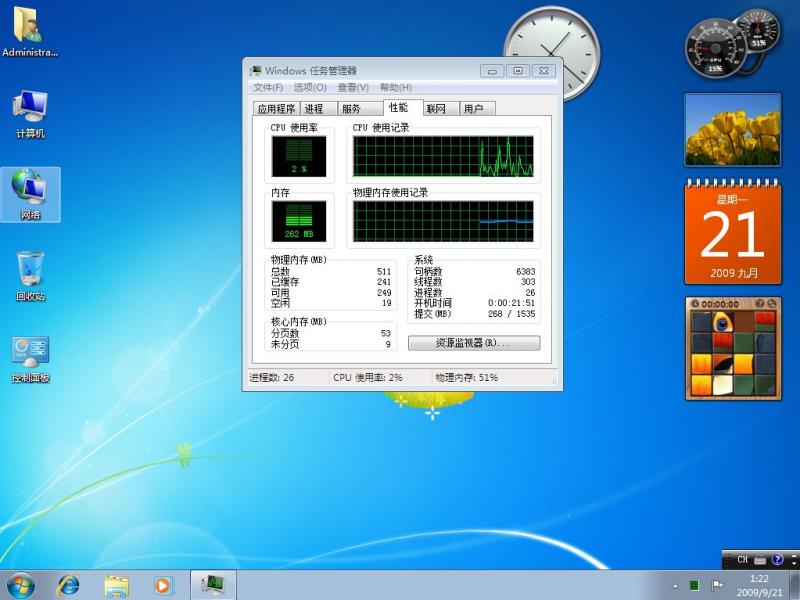Launch Internet Explorer from taskbar
The image size is (800, 600).
[x=68, y=586]
